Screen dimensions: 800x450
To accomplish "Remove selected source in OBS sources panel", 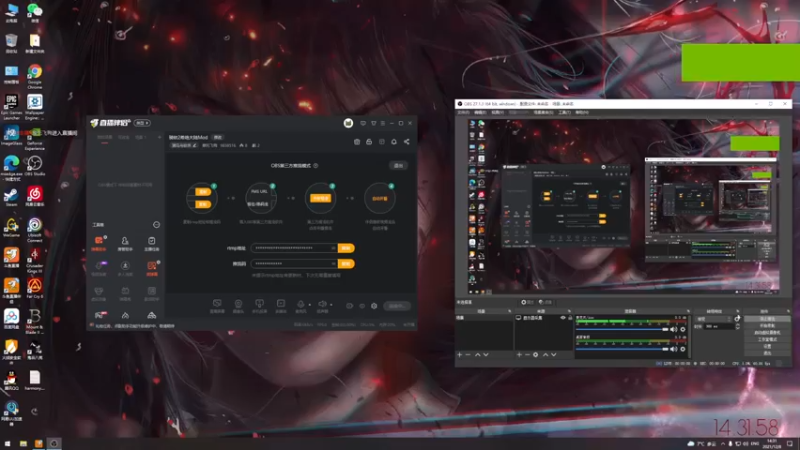I will pos(527,355).
